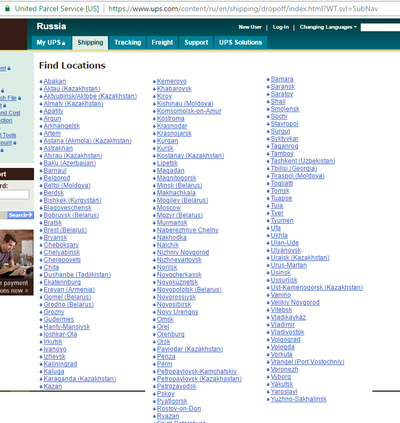
Task: Open the Karaganda (Kazakhstan) link
Action: coord(80,379)
